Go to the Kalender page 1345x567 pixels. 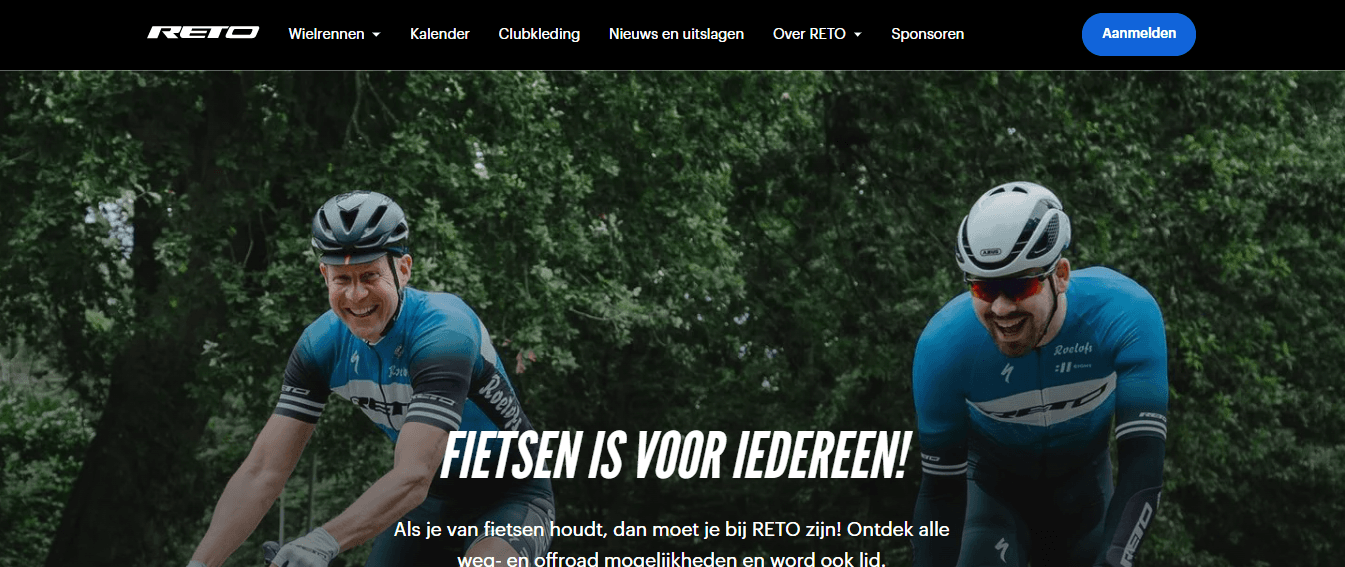pyautogui.click(x=440, y=34)
